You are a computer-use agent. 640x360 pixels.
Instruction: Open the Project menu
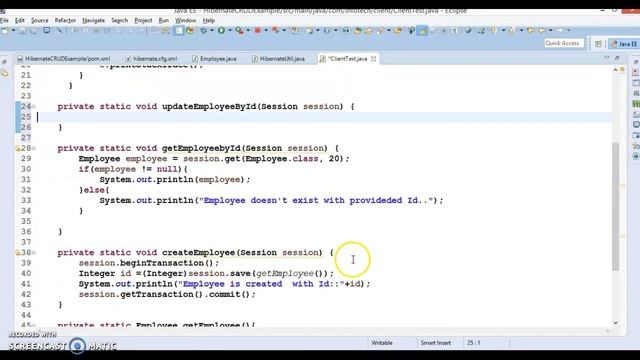tap(143, 20)
